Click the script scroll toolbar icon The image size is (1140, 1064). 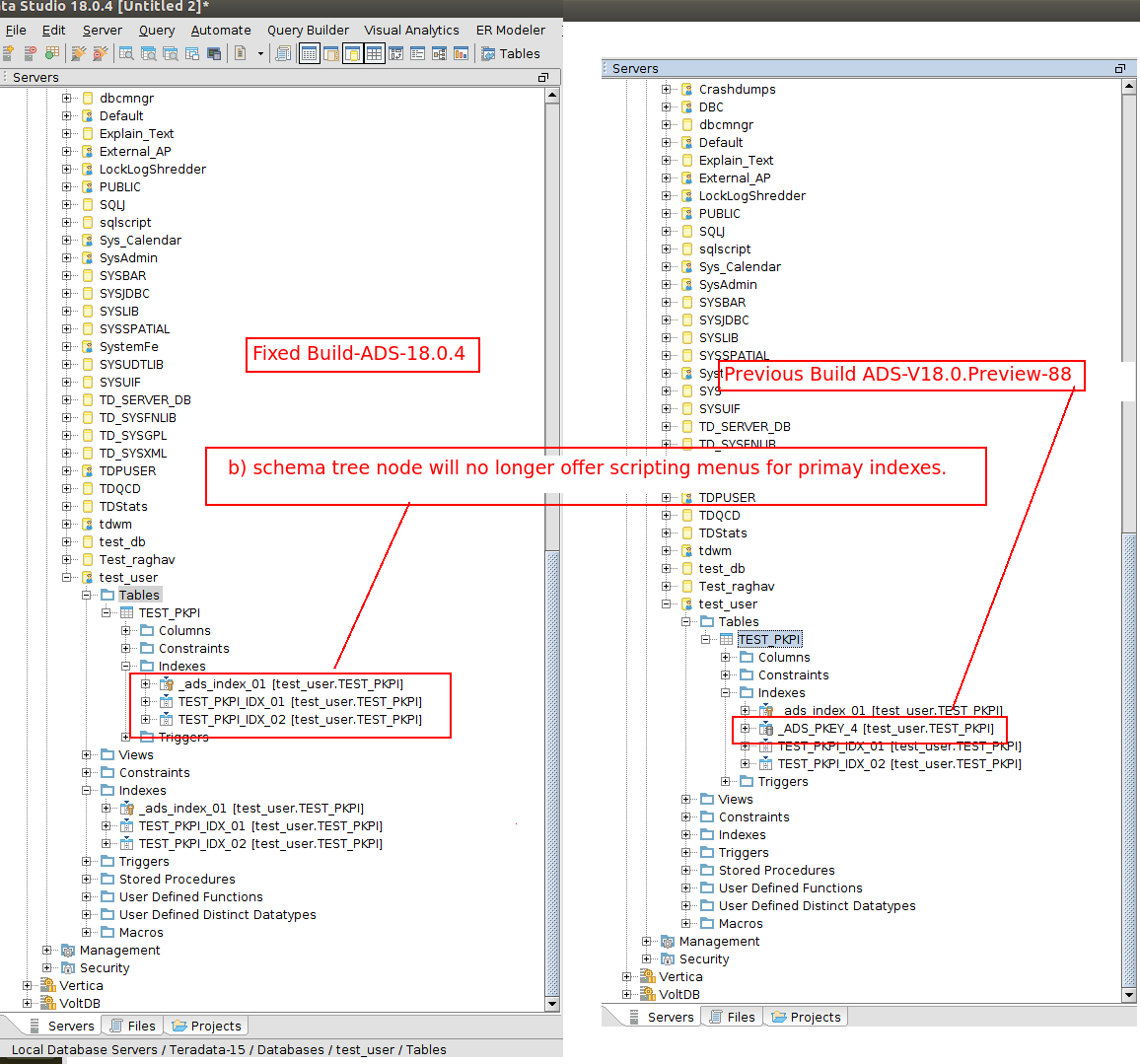[284, 53]
